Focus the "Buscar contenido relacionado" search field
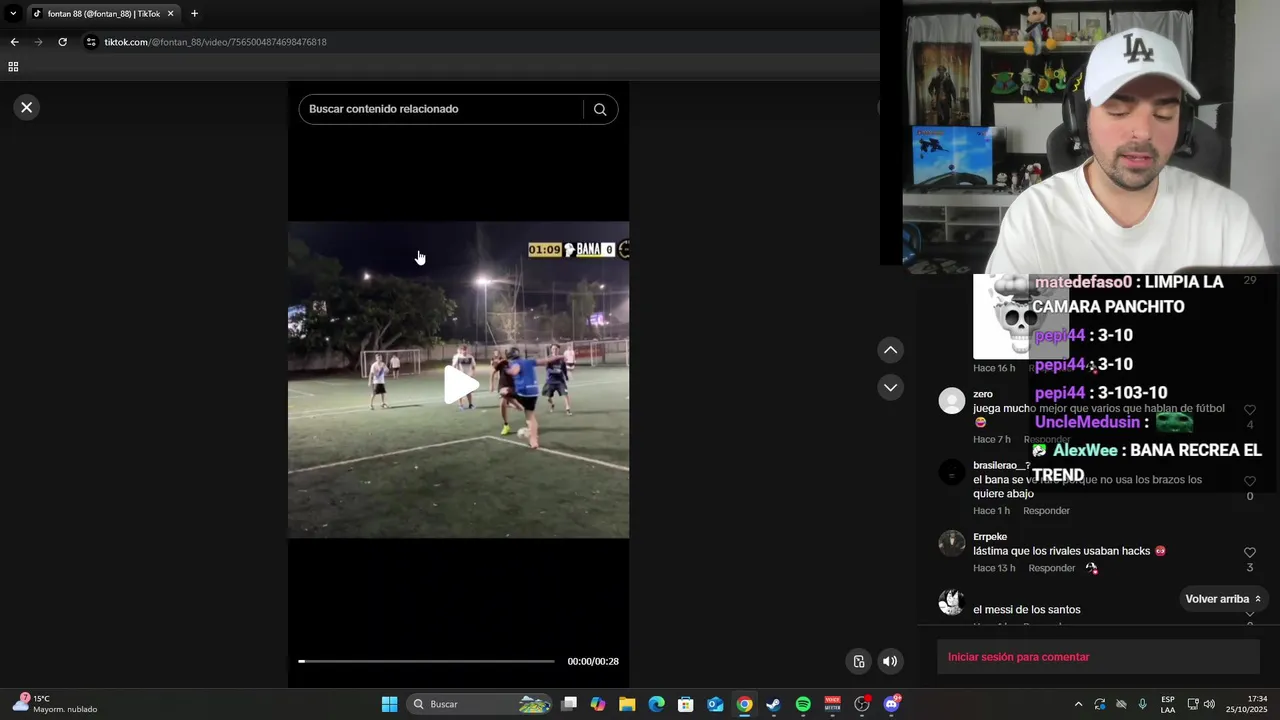This screenshot has height=720, width=1280. coord(440,109)
